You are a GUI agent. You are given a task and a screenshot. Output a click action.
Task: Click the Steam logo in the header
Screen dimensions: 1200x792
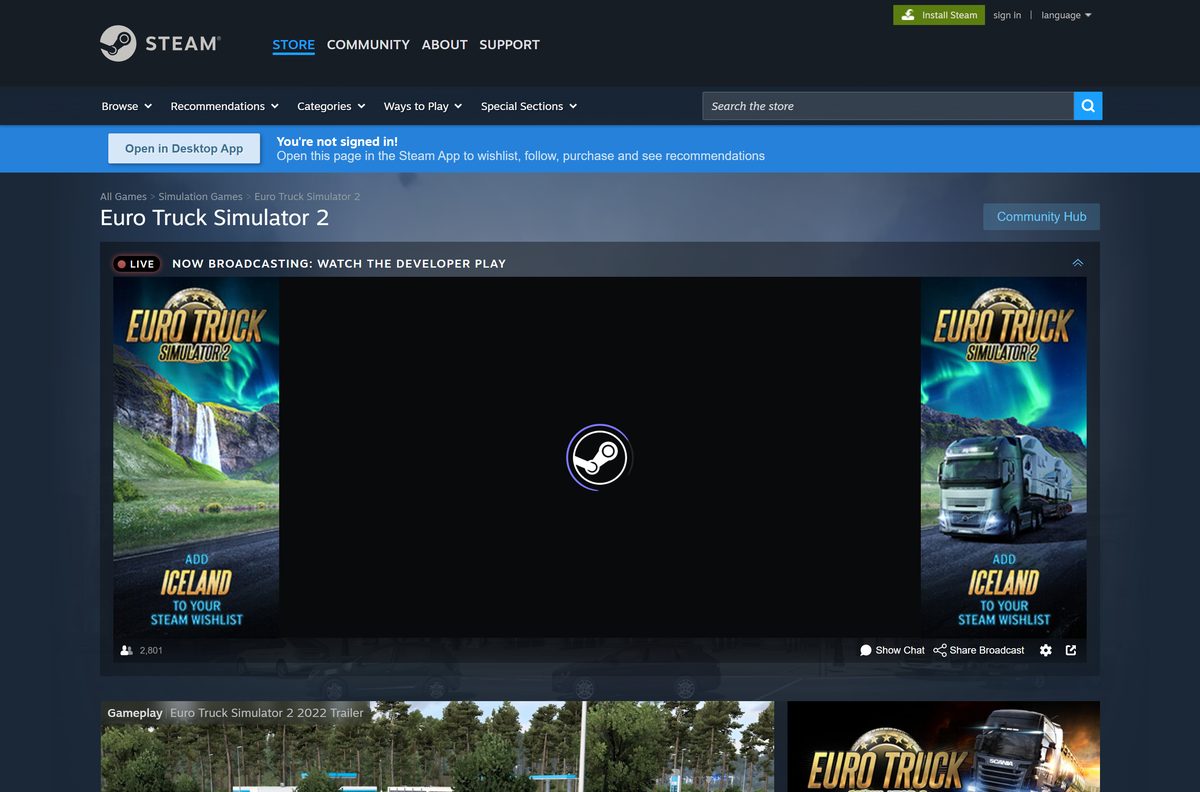[x=160, y=44]
